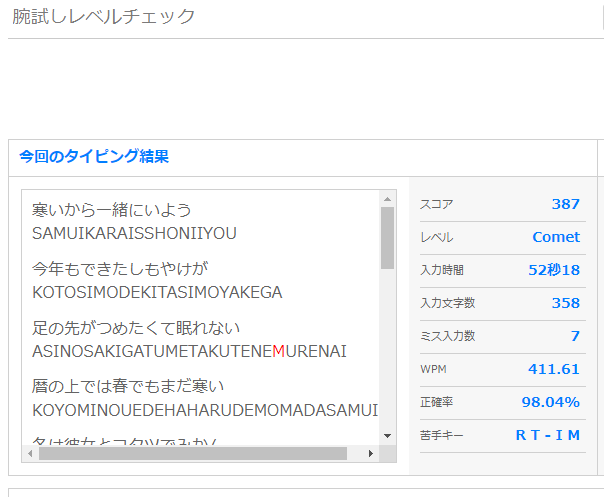Screen dimensions: 604x497
Task: Click the WPM value 411.61
Action: tap(553, 369)
